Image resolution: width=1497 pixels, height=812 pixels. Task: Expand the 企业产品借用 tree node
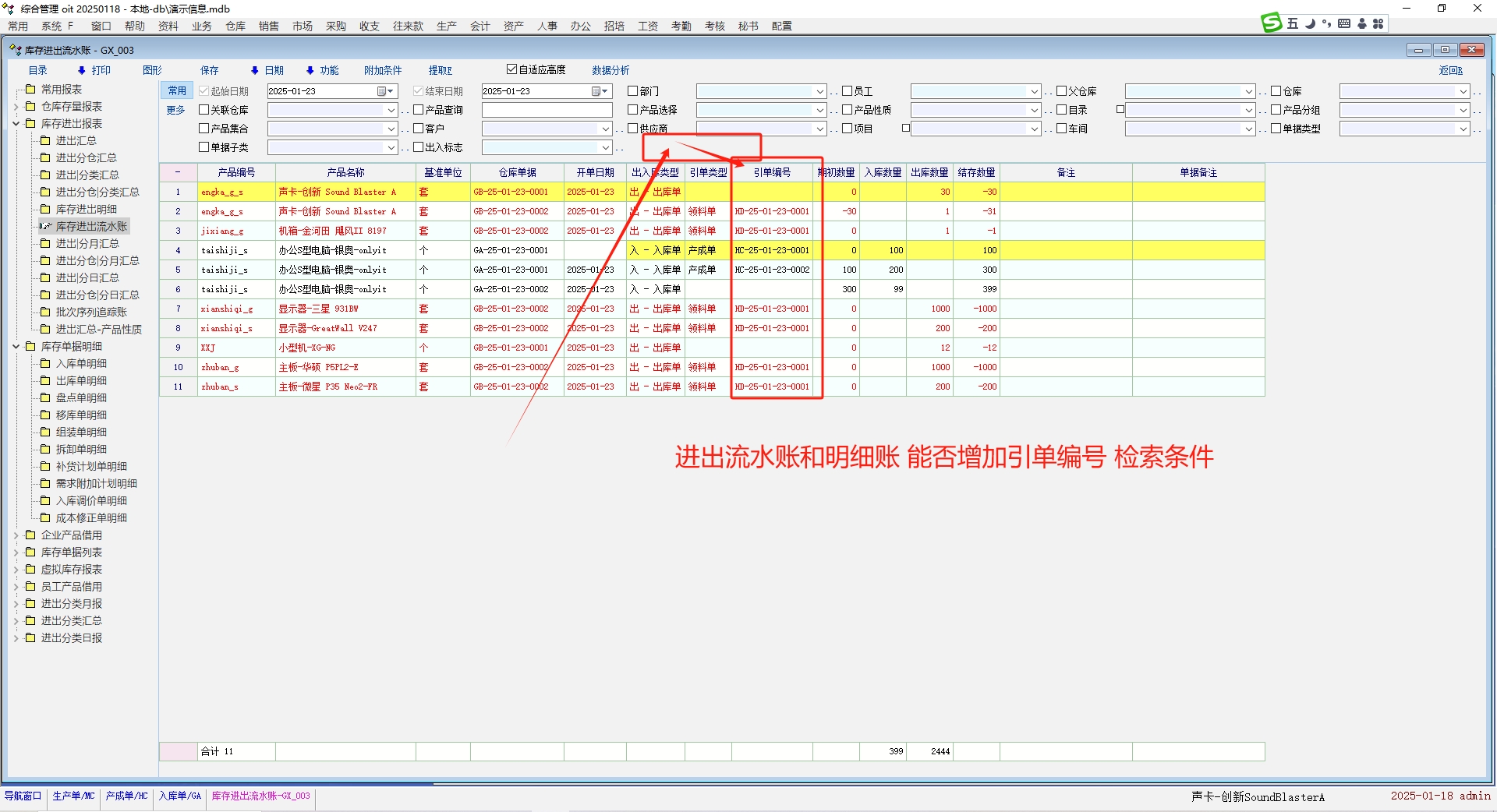(x=16, y=535)
